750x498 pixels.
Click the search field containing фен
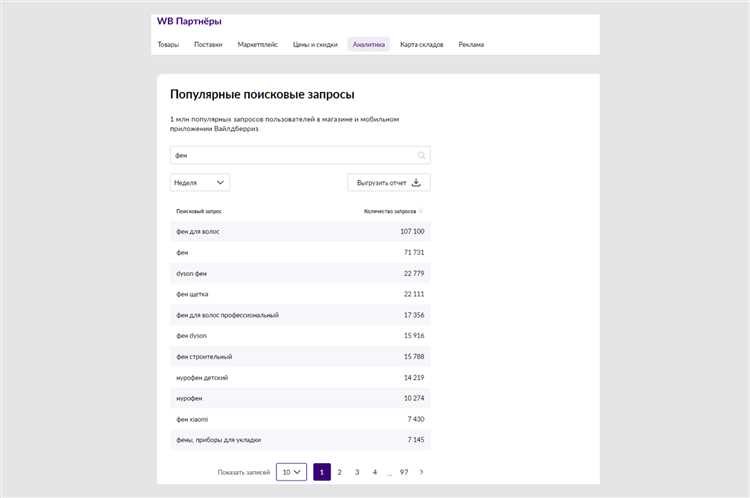(x=300, y=155)
